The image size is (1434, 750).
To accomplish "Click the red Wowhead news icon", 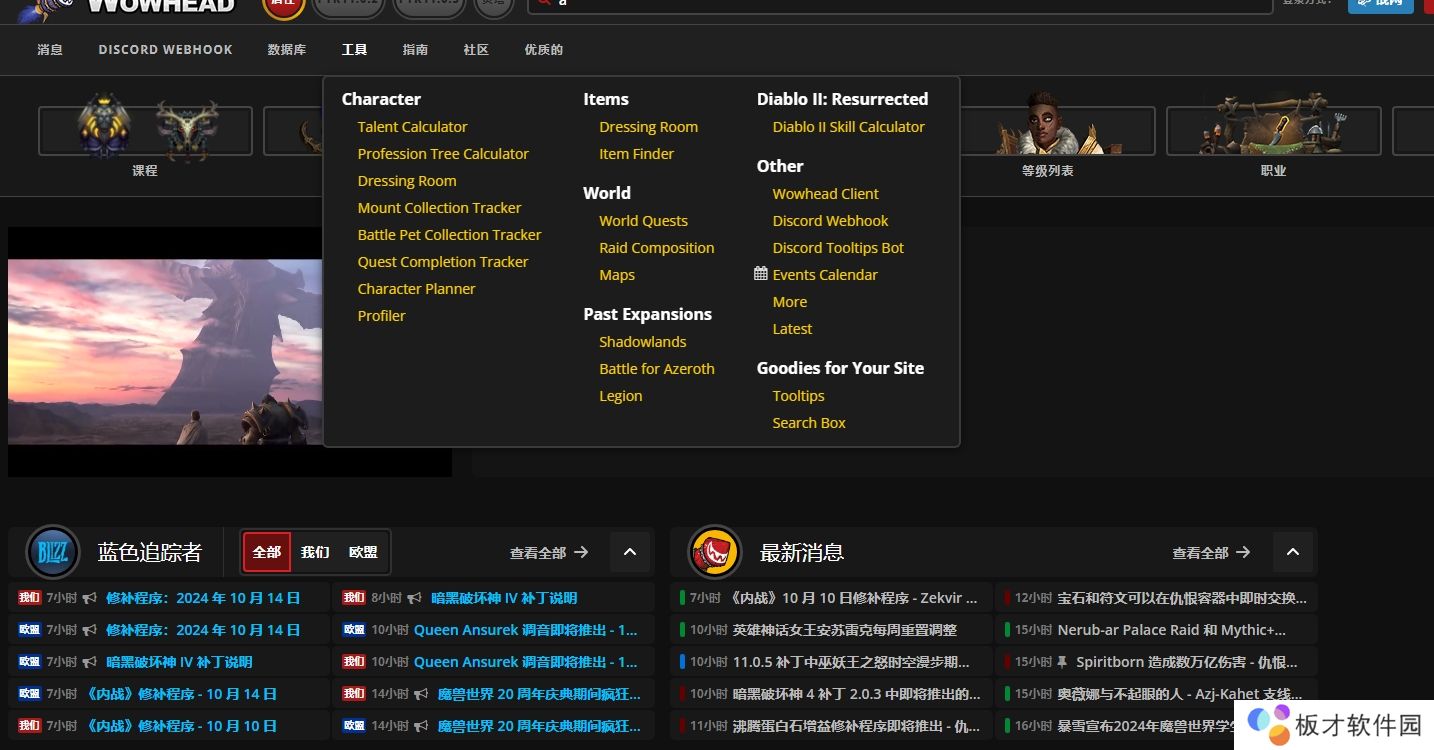I will (715, 552).
